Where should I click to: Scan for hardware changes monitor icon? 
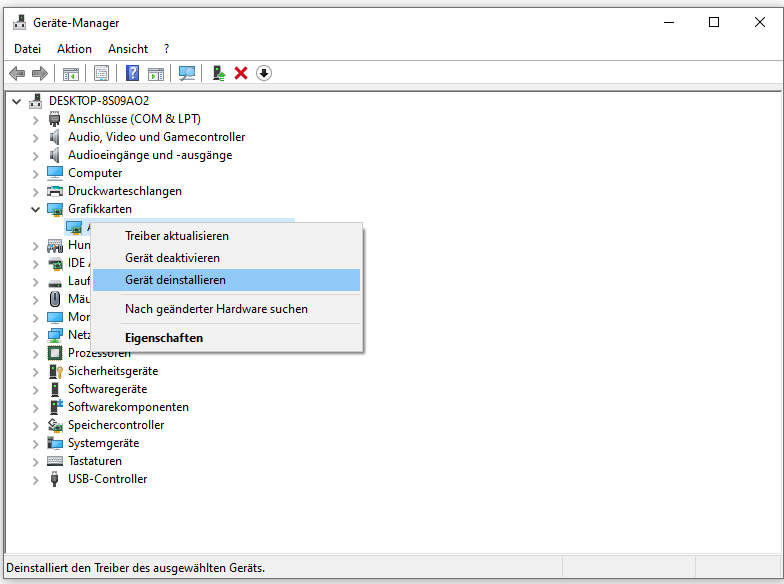point(186,74)
